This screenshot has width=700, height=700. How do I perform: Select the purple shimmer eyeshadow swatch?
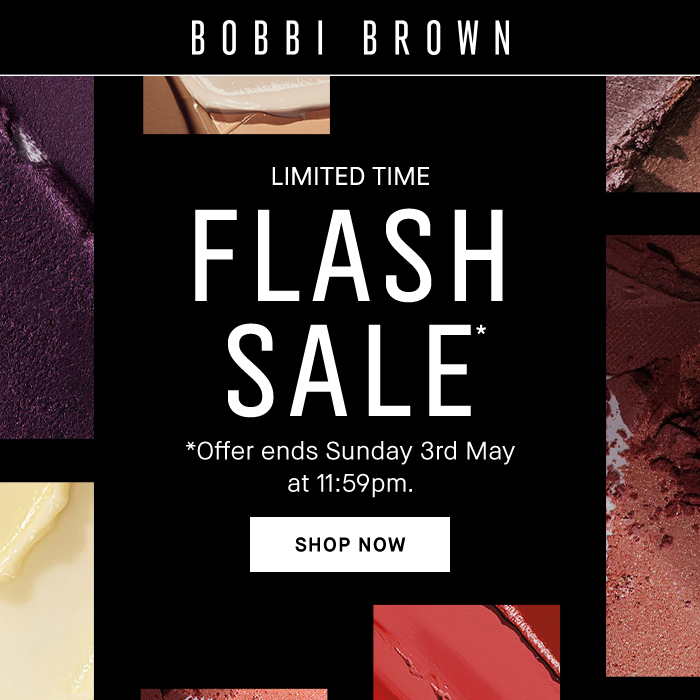pos(47,257)
